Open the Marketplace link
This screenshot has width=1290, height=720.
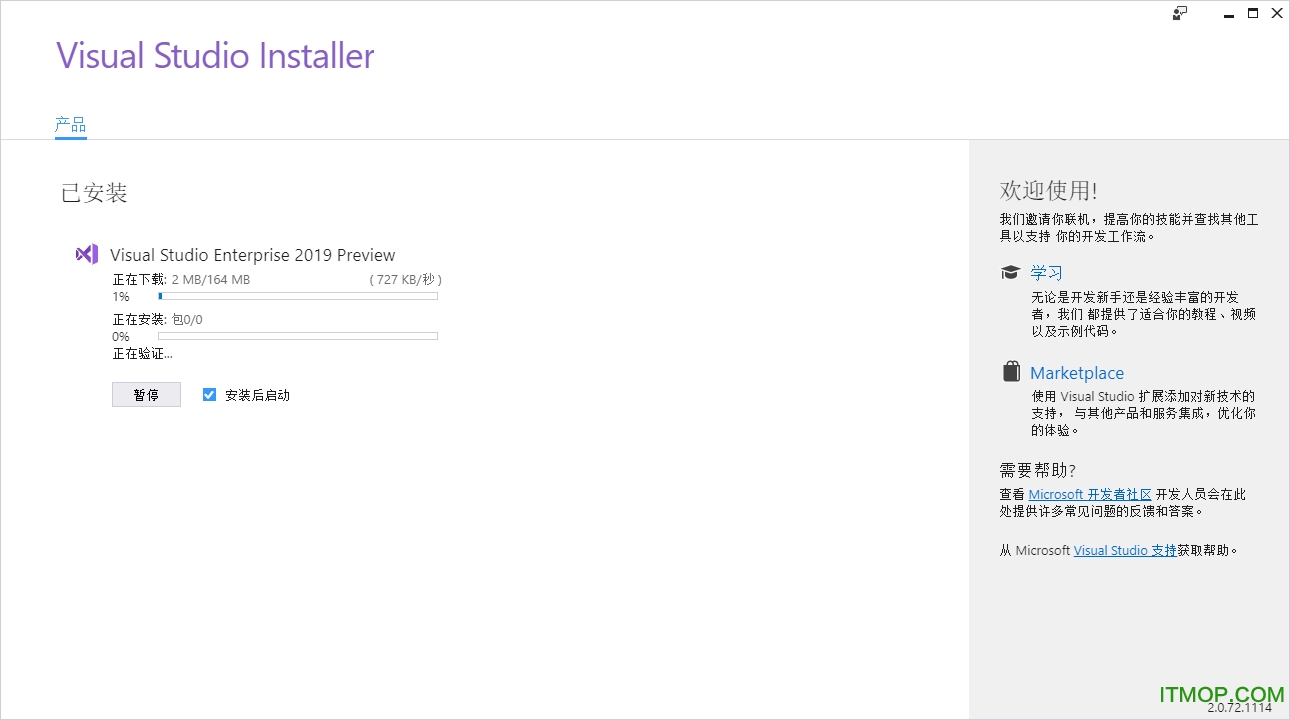pos(1077,373)
